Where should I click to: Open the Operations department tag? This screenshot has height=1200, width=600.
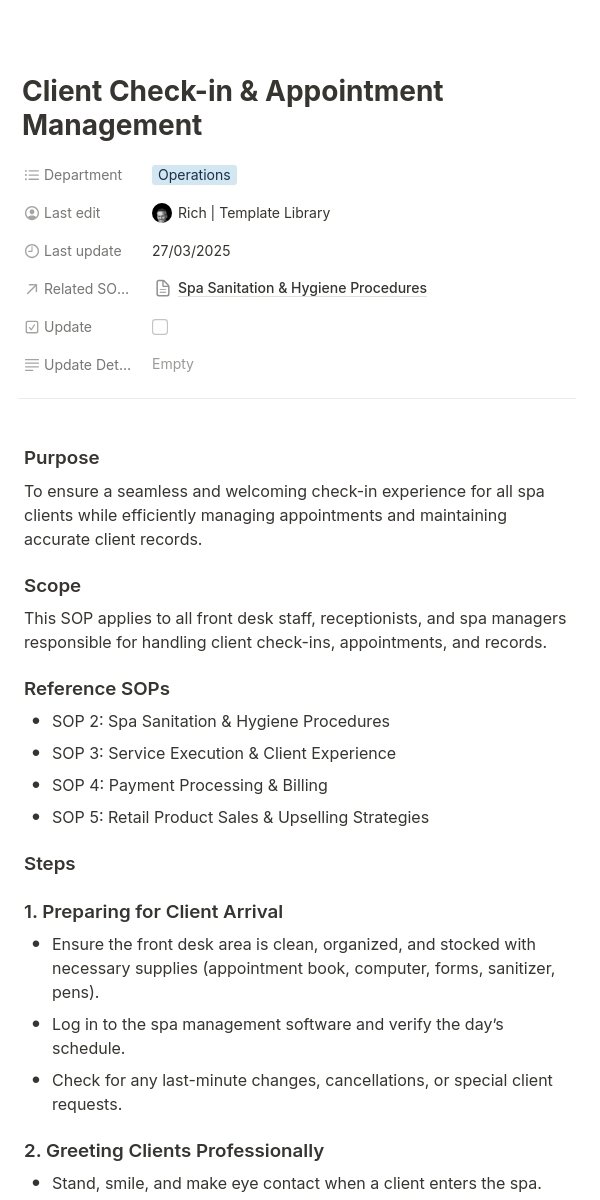(194, 175)
